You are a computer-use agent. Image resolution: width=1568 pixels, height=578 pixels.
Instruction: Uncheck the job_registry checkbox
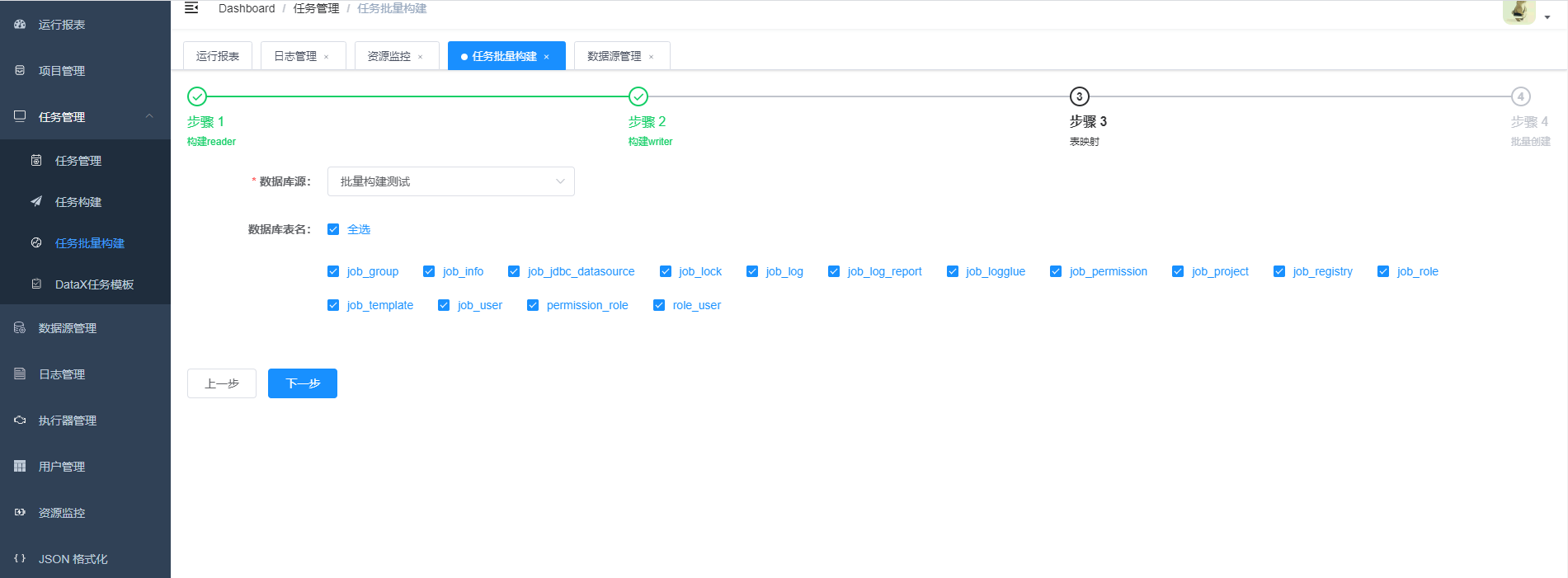pos(1279,271)
